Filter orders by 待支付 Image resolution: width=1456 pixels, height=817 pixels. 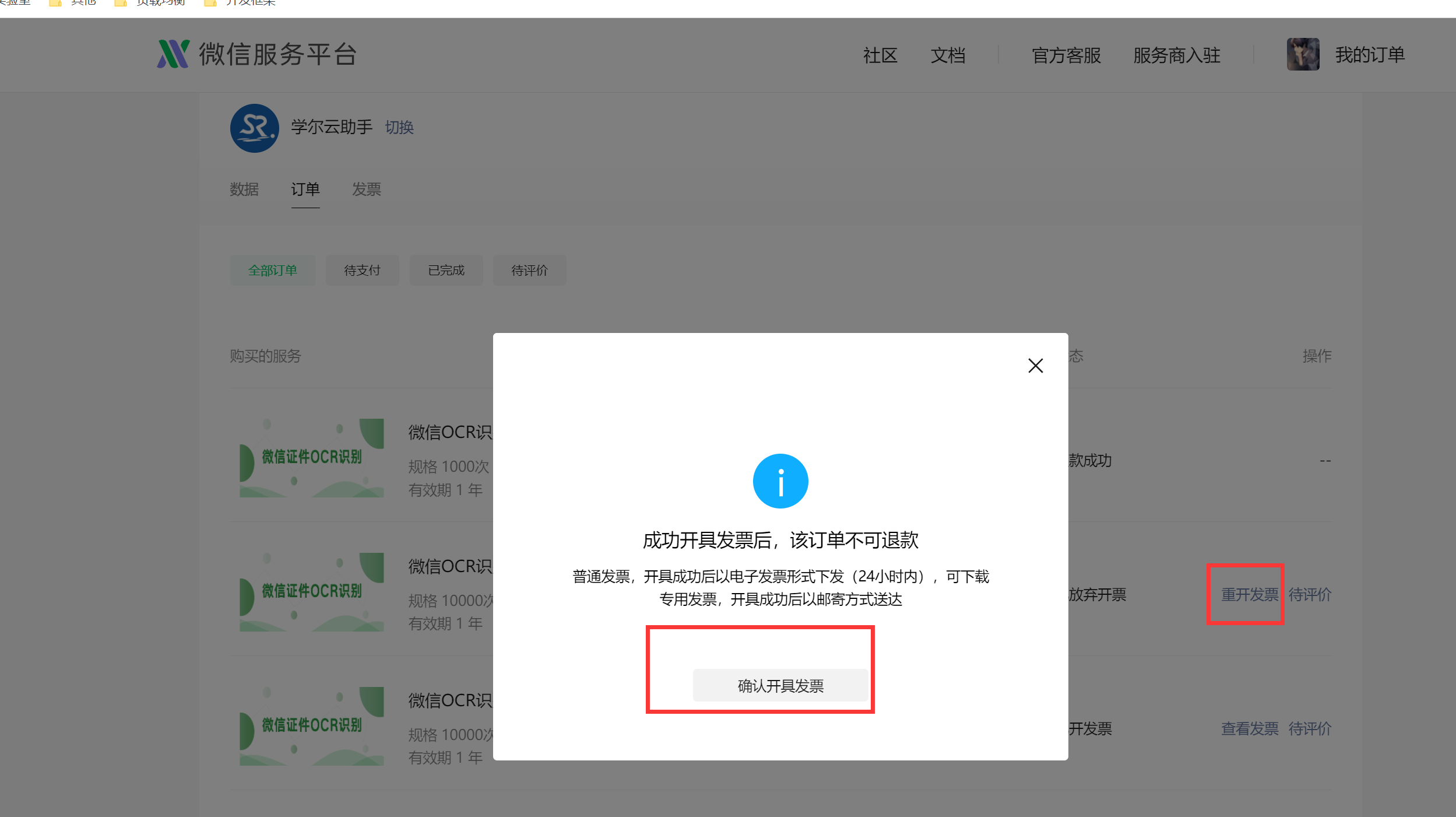[362, 271]
